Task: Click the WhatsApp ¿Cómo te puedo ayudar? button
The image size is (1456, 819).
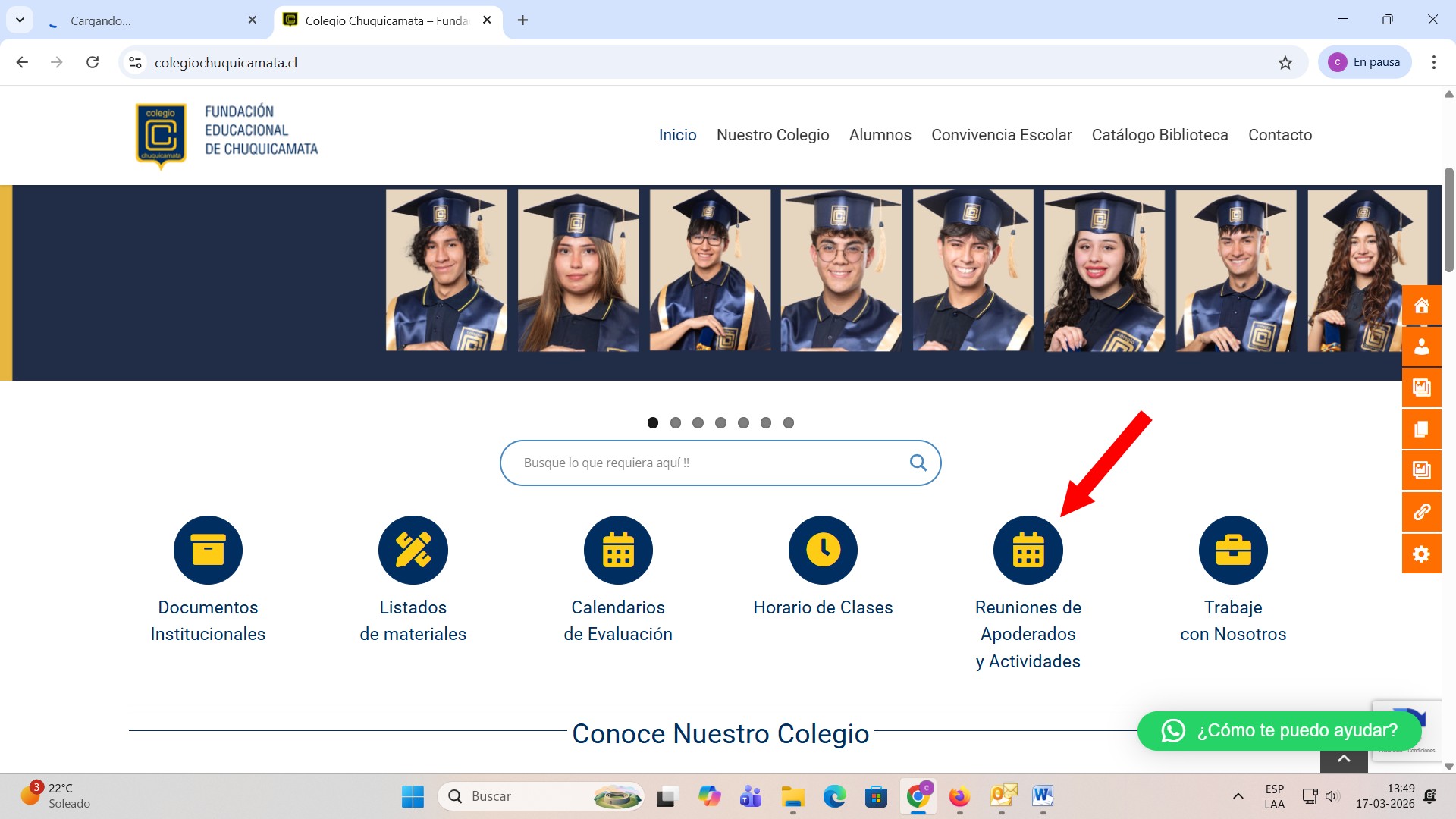Action: pyautogui.click(x=1279, y=730)
